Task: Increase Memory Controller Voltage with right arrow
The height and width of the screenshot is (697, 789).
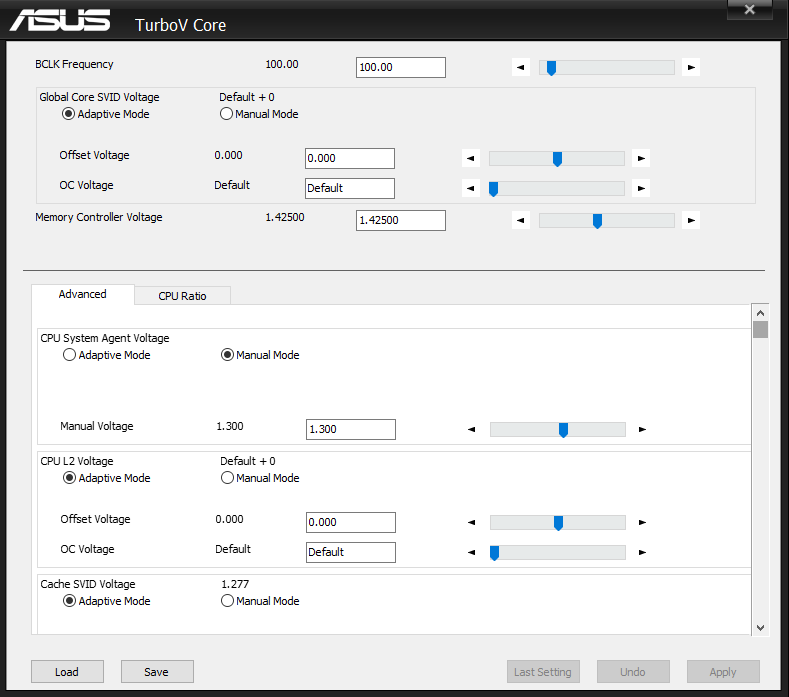Action: pyautogui.click(x=692, y=221)
